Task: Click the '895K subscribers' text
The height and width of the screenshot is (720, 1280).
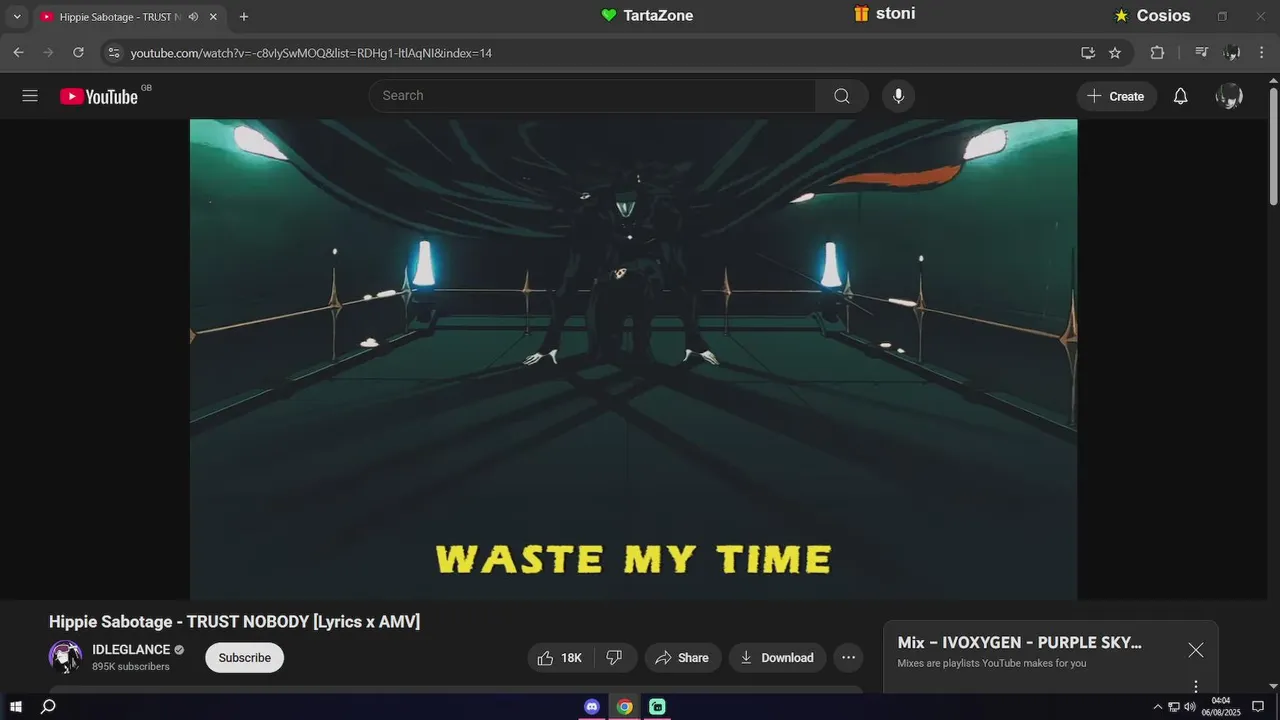Action: pyautogui.click(x=131, y=667)
